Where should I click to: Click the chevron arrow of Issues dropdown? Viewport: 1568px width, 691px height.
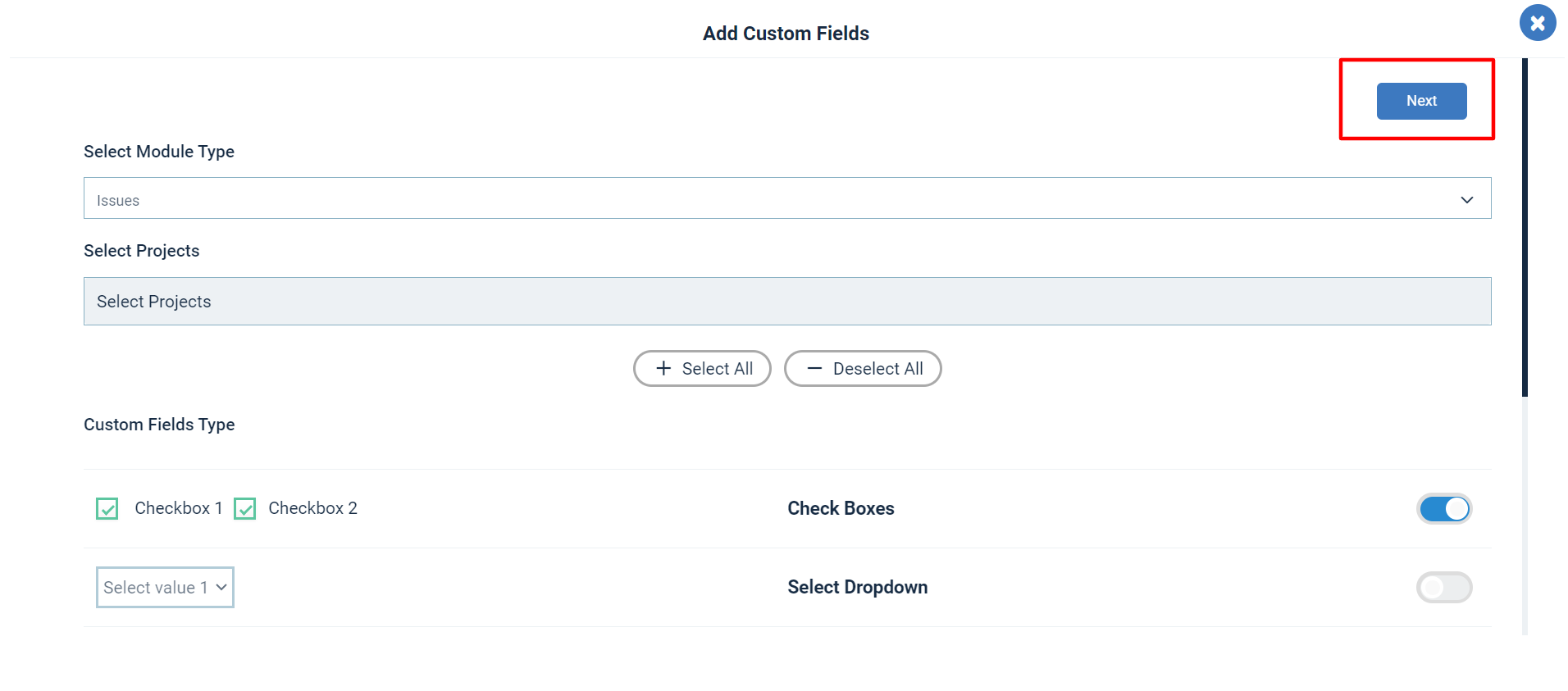(x=1467, y=200)
